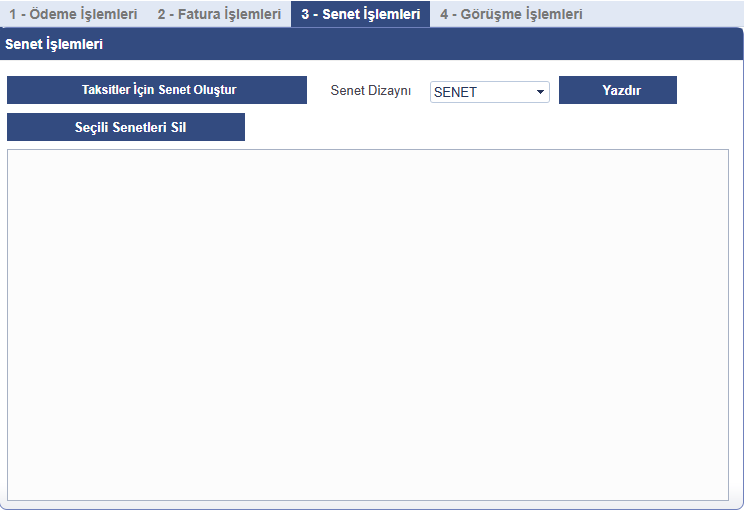The image size is (744, 512).
Task: Click the Yazdır button
Action: [x=618, y=90]
